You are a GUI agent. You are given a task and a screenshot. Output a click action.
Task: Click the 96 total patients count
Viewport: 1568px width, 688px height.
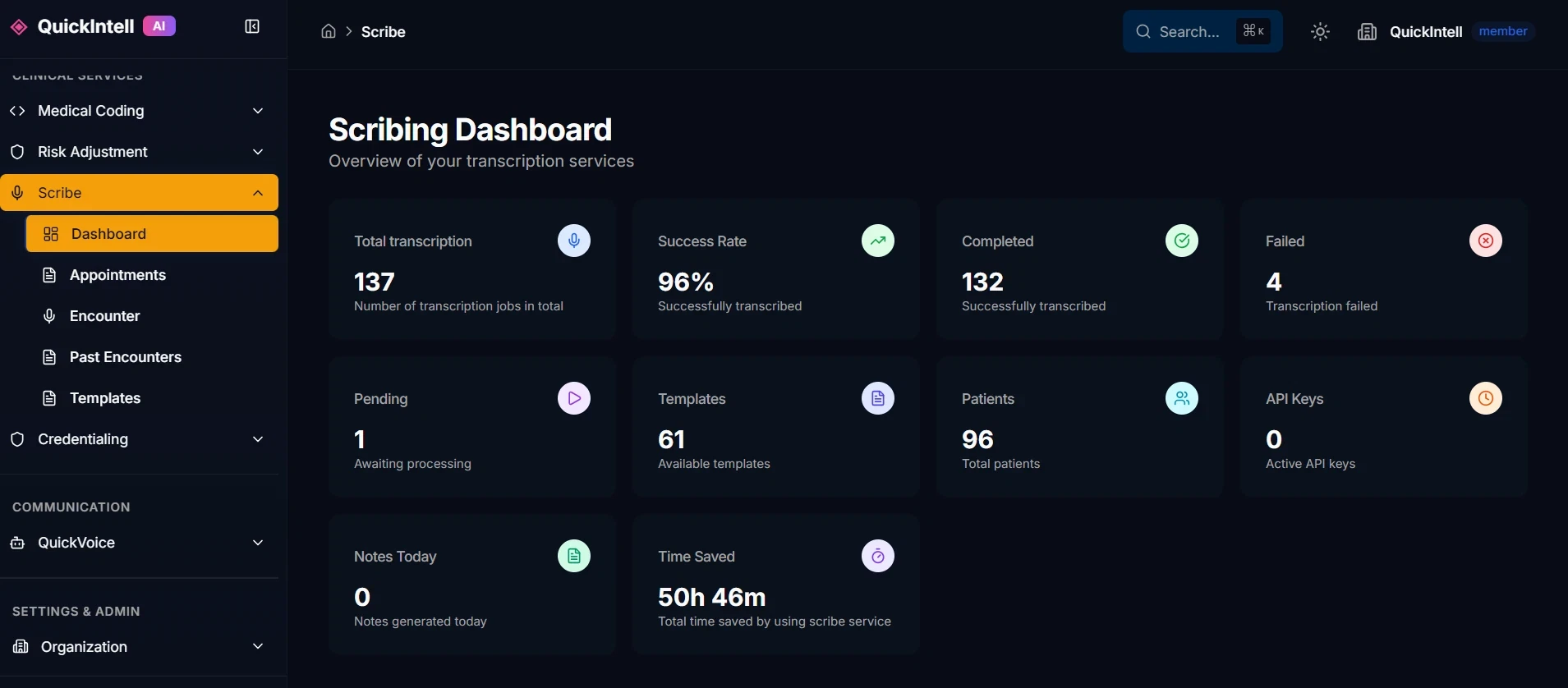click(x=978, y=440)
